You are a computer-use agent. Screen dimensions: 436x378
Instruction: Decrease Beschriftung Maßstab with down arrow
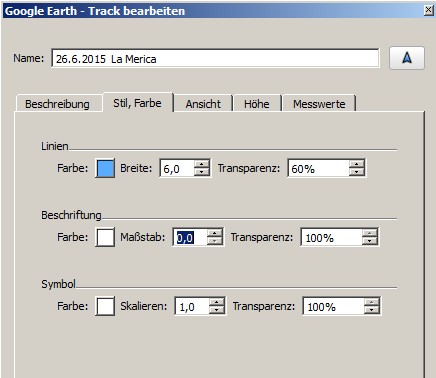215,241
